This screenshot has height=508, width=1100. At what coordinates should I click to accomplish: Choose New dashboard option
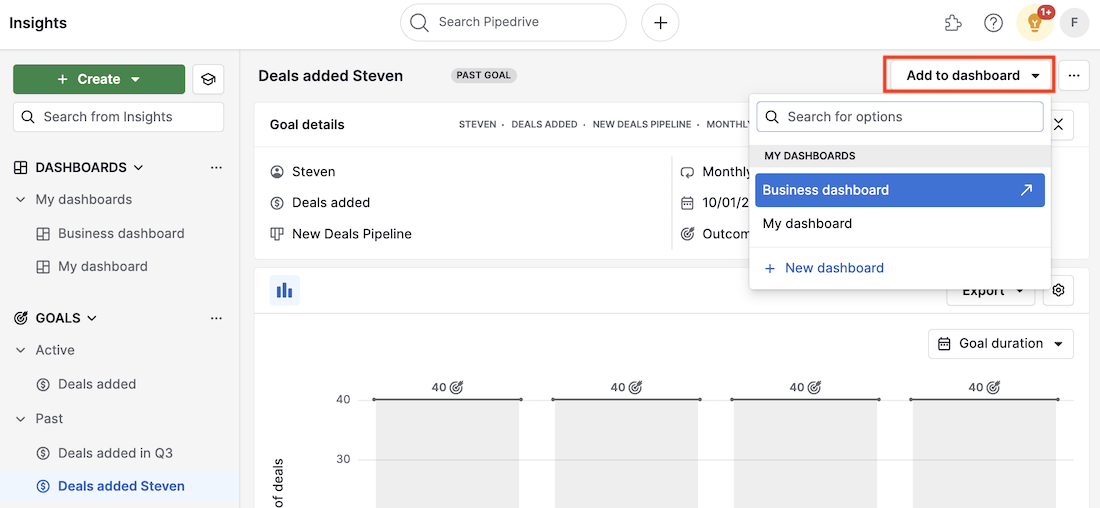click(824, 268)
